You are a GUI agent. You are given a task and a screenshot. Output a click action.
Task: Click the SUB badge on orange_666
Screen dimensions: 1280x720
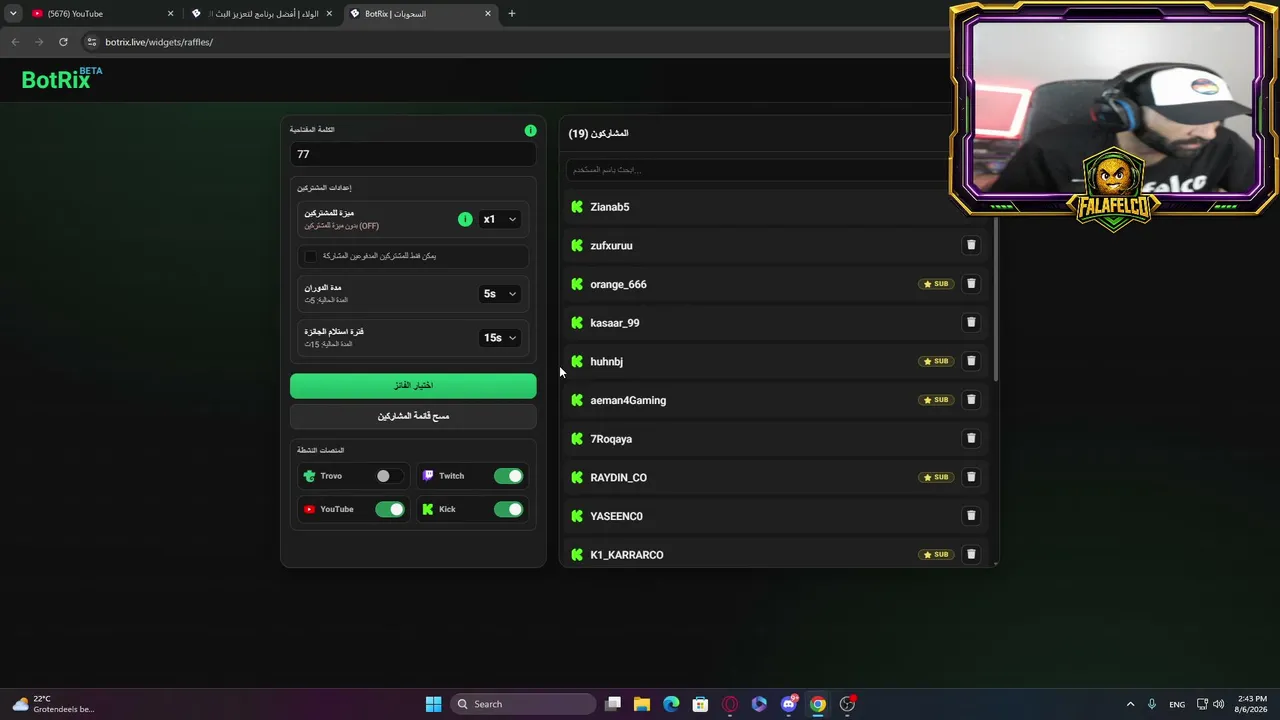[936, 284]
